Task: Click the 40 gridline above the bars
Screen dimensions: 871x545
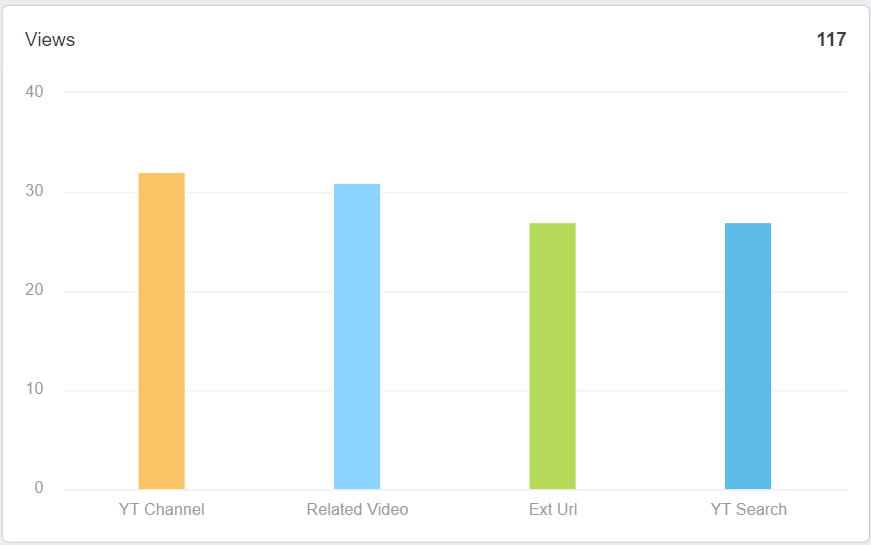Action: click(x=455, y=92)
